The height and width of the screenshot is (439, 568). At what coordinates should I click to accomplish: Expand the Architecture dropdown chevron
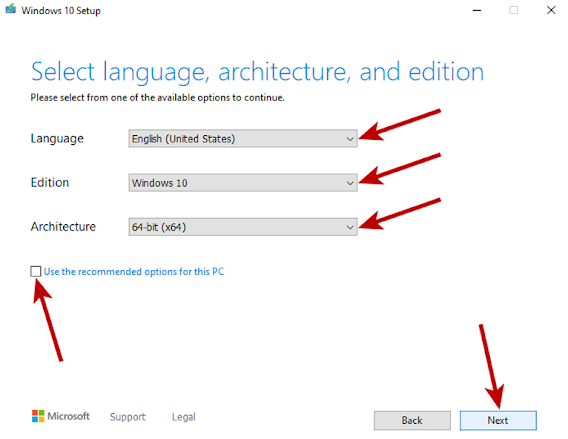coord(350,227)
